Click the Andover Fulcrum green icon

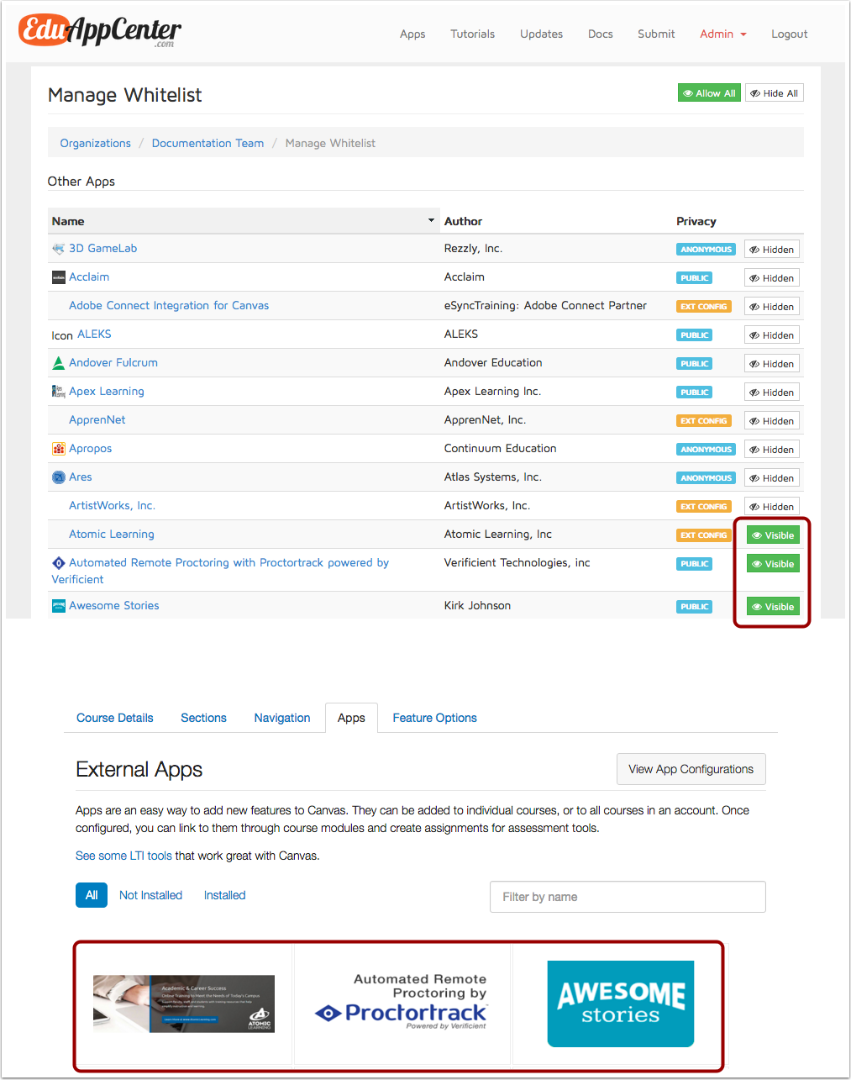(58, 363)
